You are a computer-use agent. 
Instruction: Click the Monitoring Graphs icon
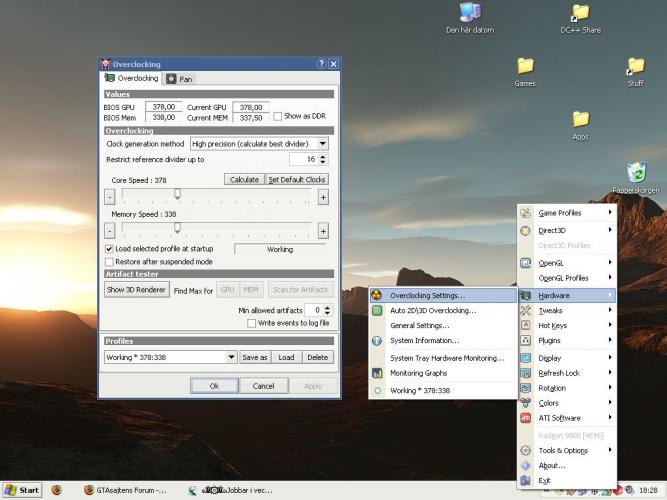377,373
